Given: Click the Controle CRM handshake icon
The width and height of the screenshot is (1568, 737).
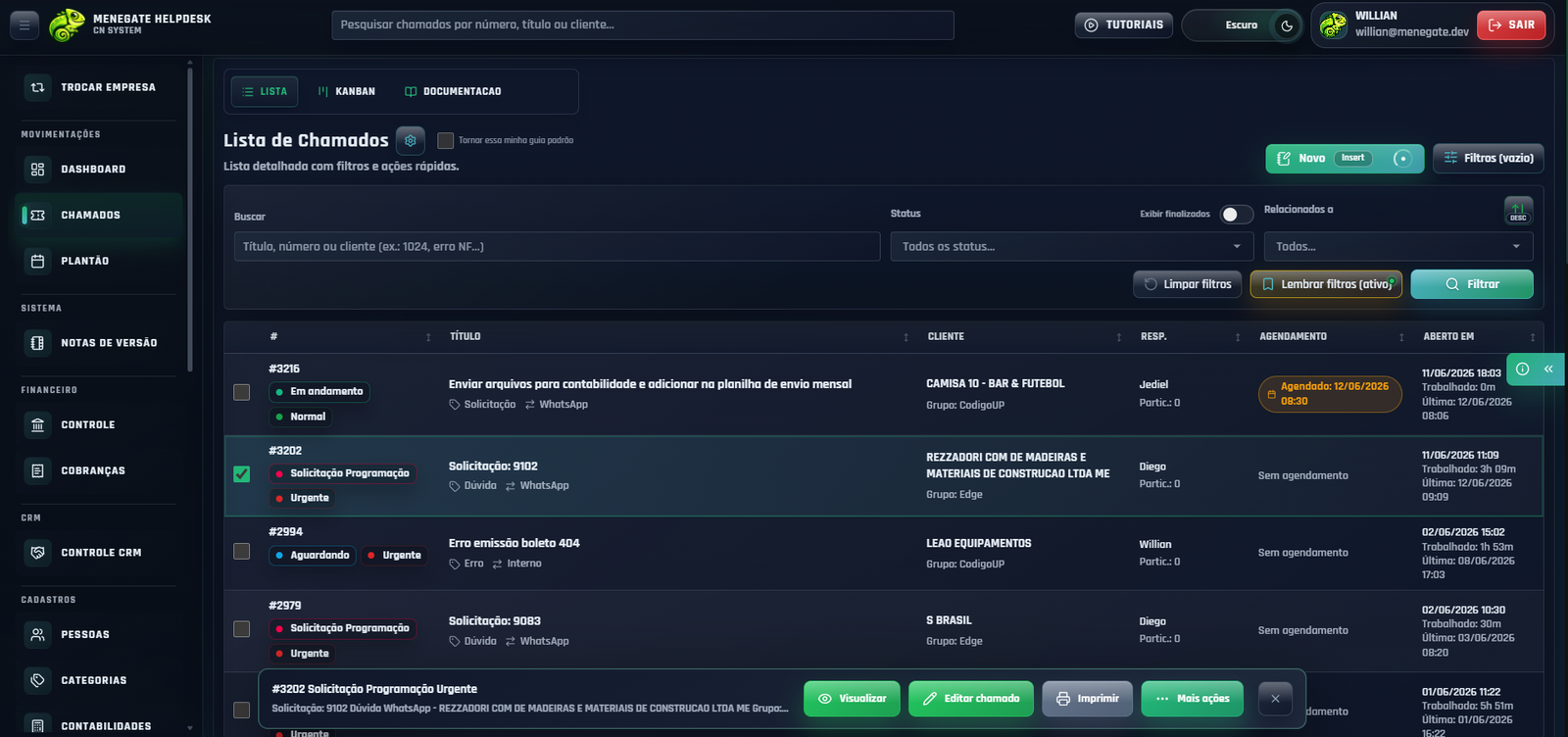Looking at the screenshot, I should [x=37, y=553].
